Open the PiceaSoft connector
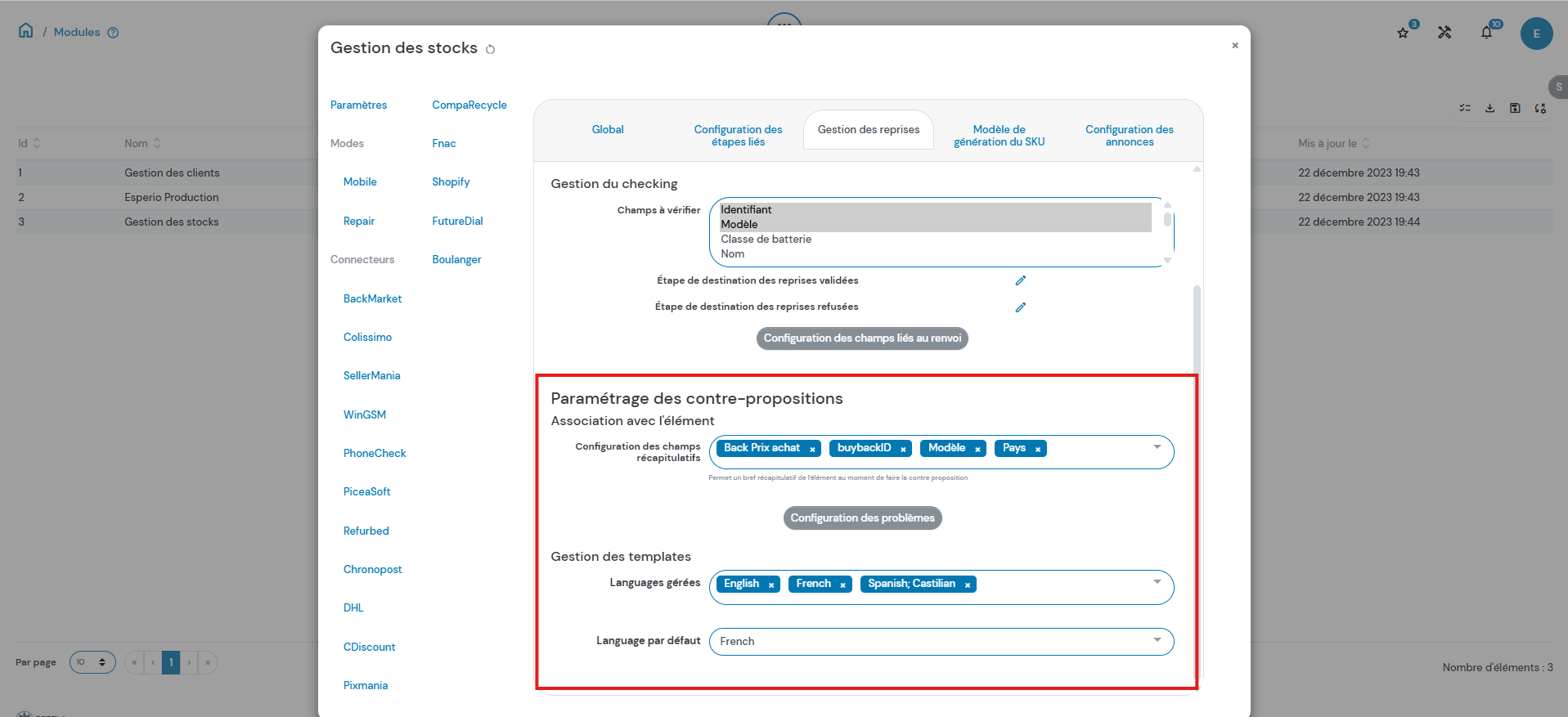Image resolution: width=1568 pixels, height=717 pixels. pos(366,491)
